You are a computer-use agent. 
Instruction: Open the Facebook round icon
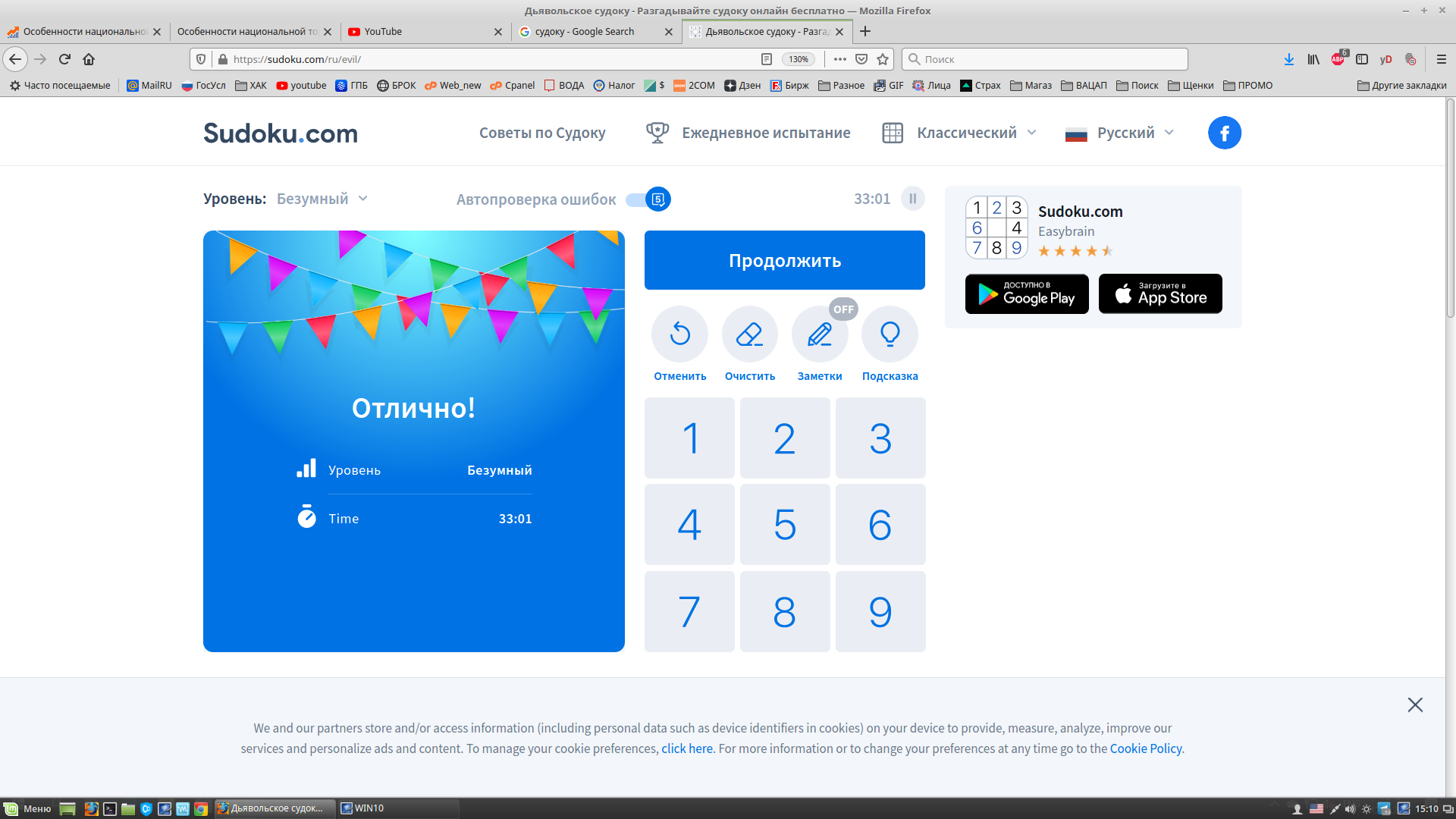tap(1224, 133)
